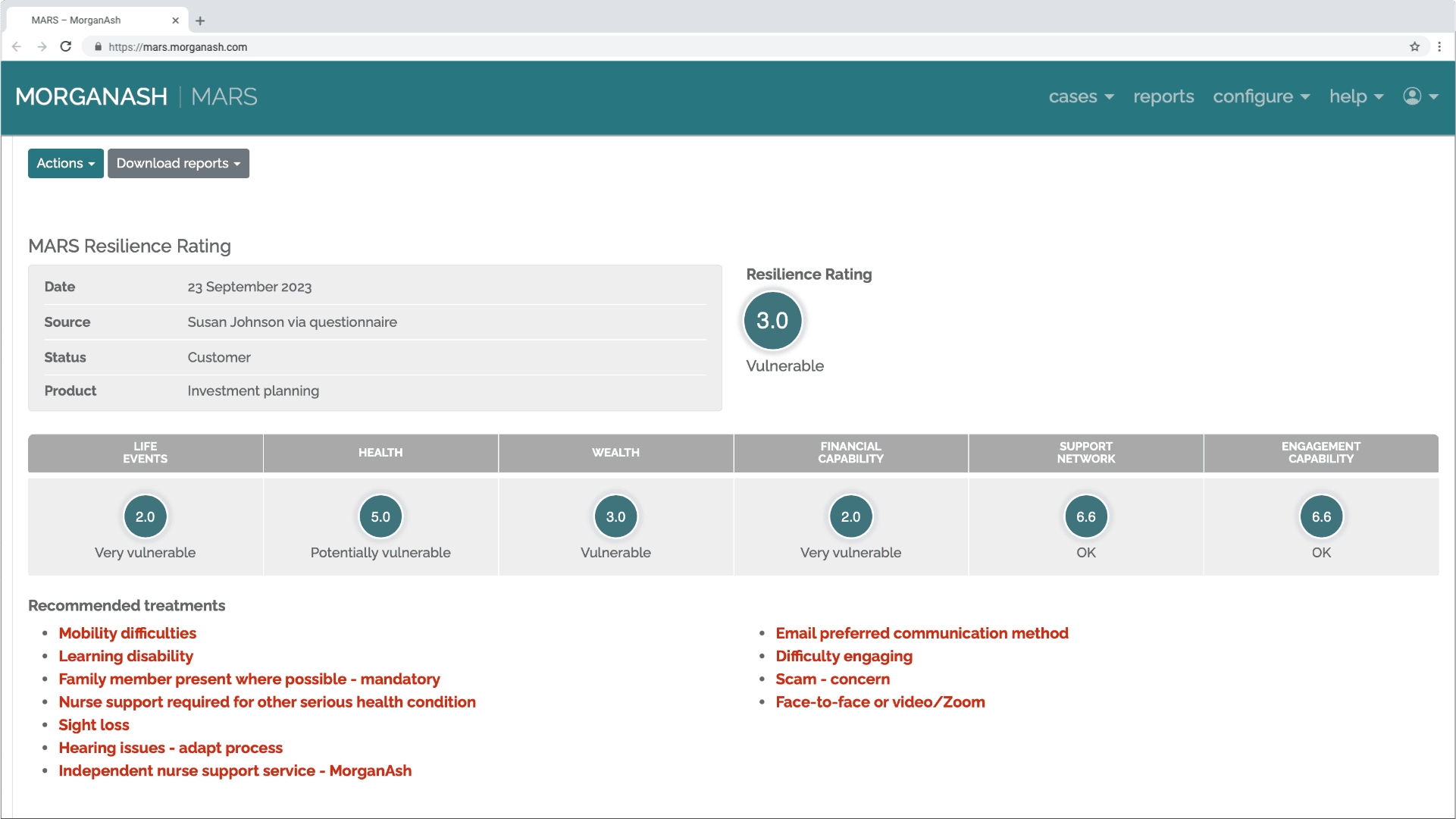The height and width of the screenshot is (819, 1456).
Task: Click the Health 5.0 score circle
Action: [x=380, y=516]
